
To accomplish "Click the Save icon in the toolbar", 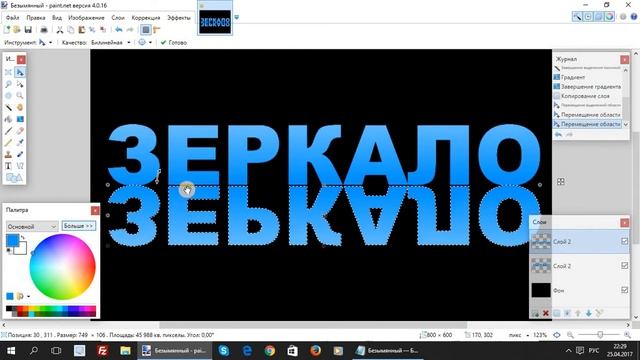I will tap(28, 30).
